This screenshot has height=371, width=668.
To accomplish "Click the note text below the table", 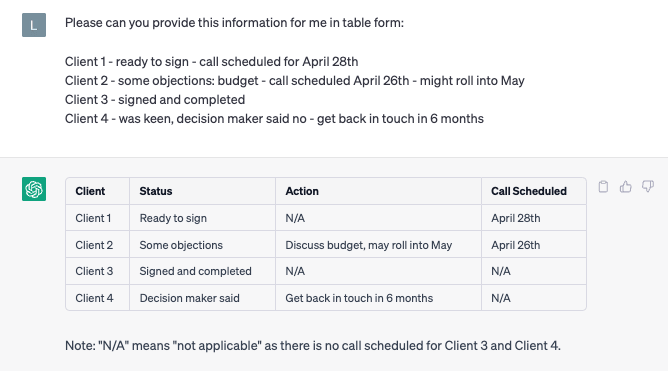I will (313, 345).
